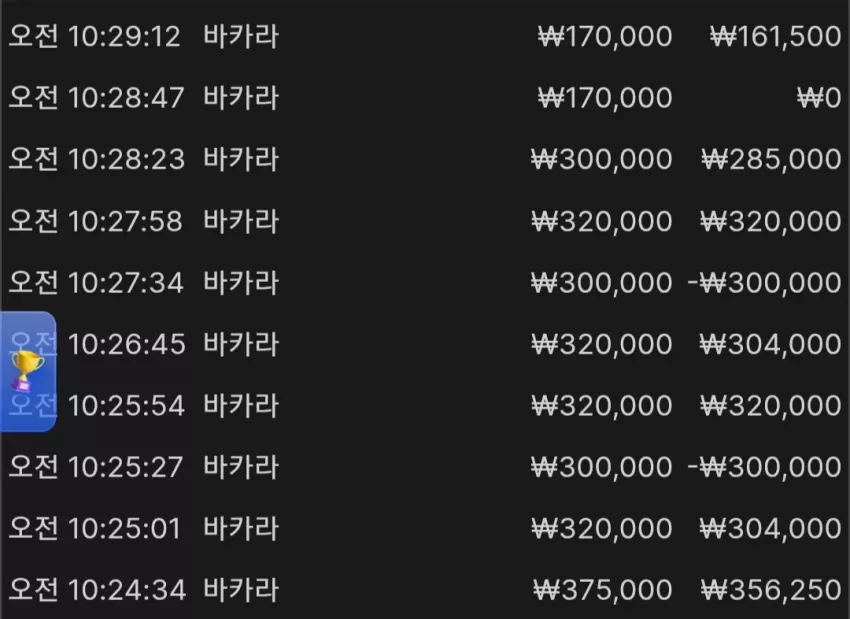Select the ₩300,000 bet at 10:25:27
Viewport: 850px width, 619px height.
(x=602, y=467)
